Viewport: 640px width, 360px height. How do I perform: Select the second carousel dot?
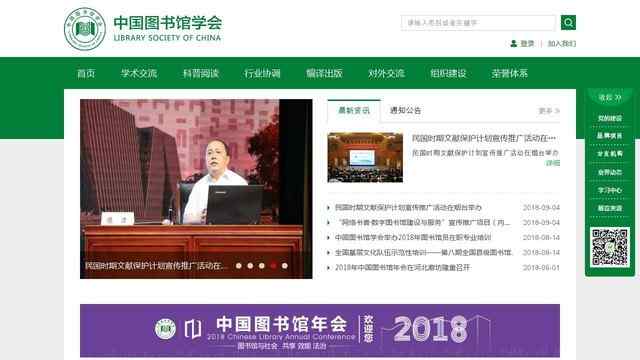click(250, 266)
